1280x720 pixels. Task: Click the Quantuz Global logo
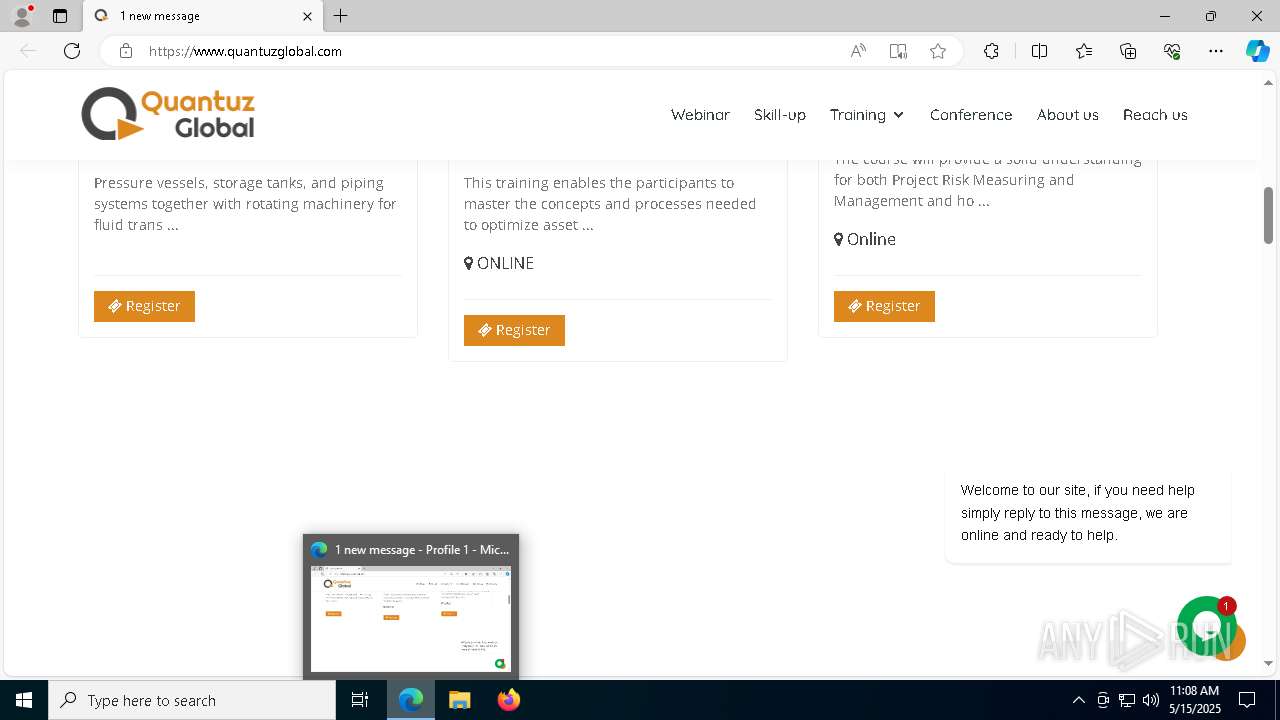pyautogui.click(x=168, y=114)
